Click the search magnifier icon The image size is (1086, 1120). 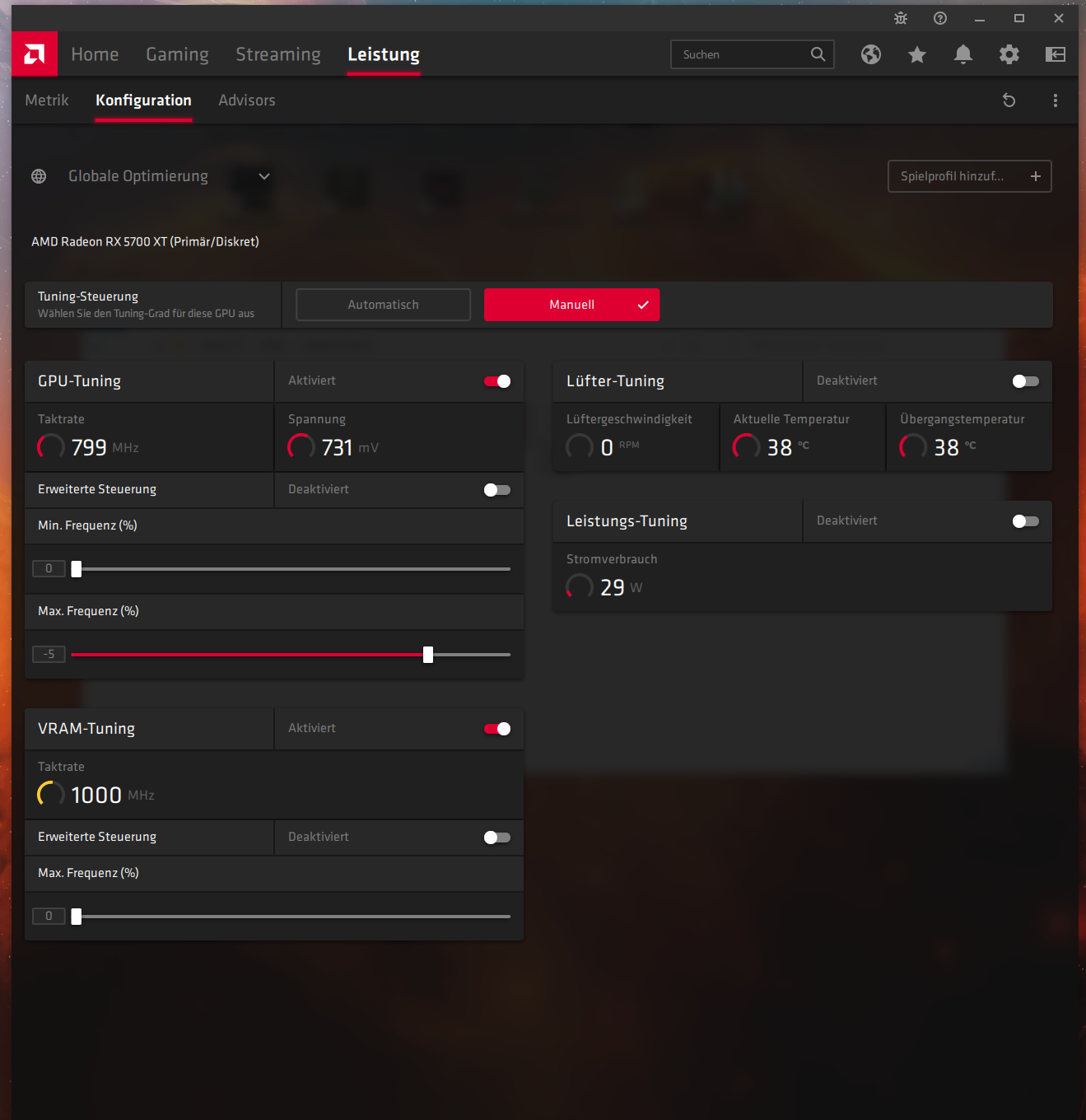point(818,54)
